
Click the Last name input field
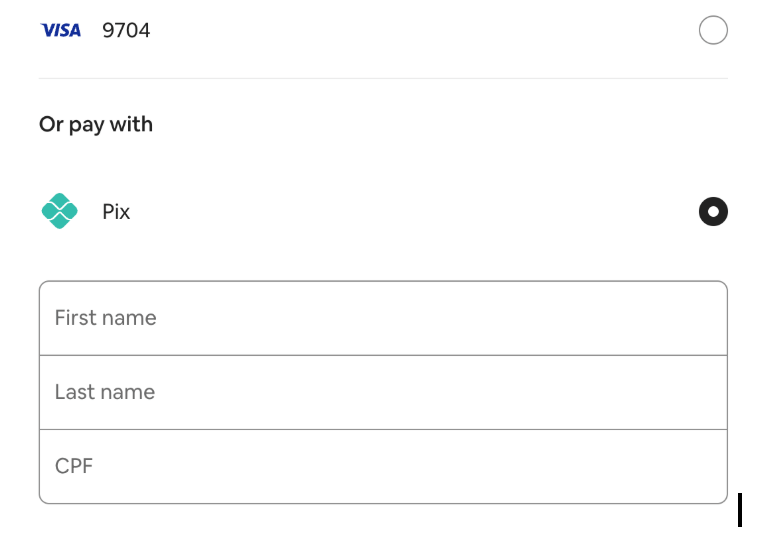coord(383,392)
